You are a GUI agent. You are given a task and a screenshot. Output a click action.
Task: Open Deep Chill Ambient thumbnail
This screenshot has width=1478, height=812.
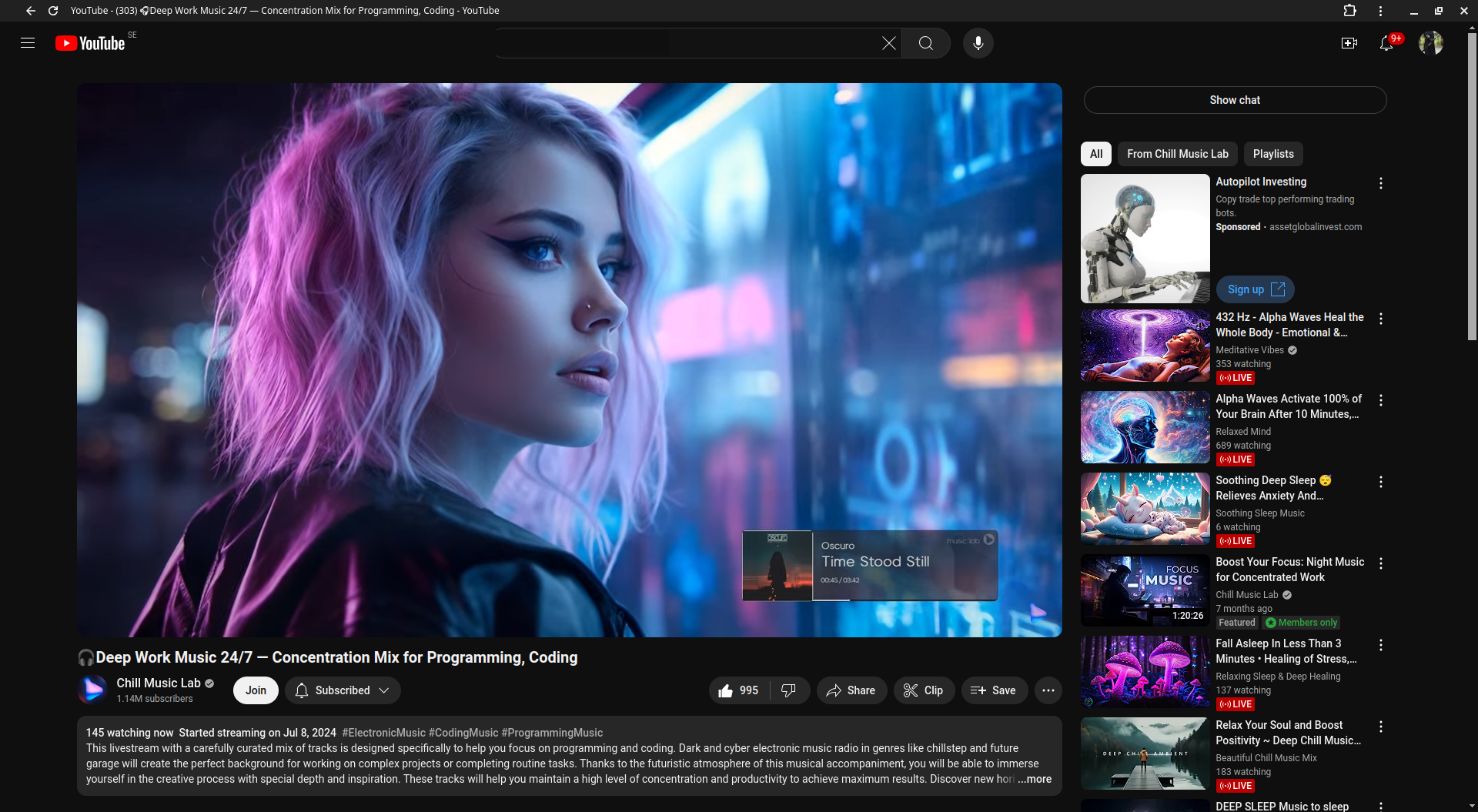click(1145, 754)
